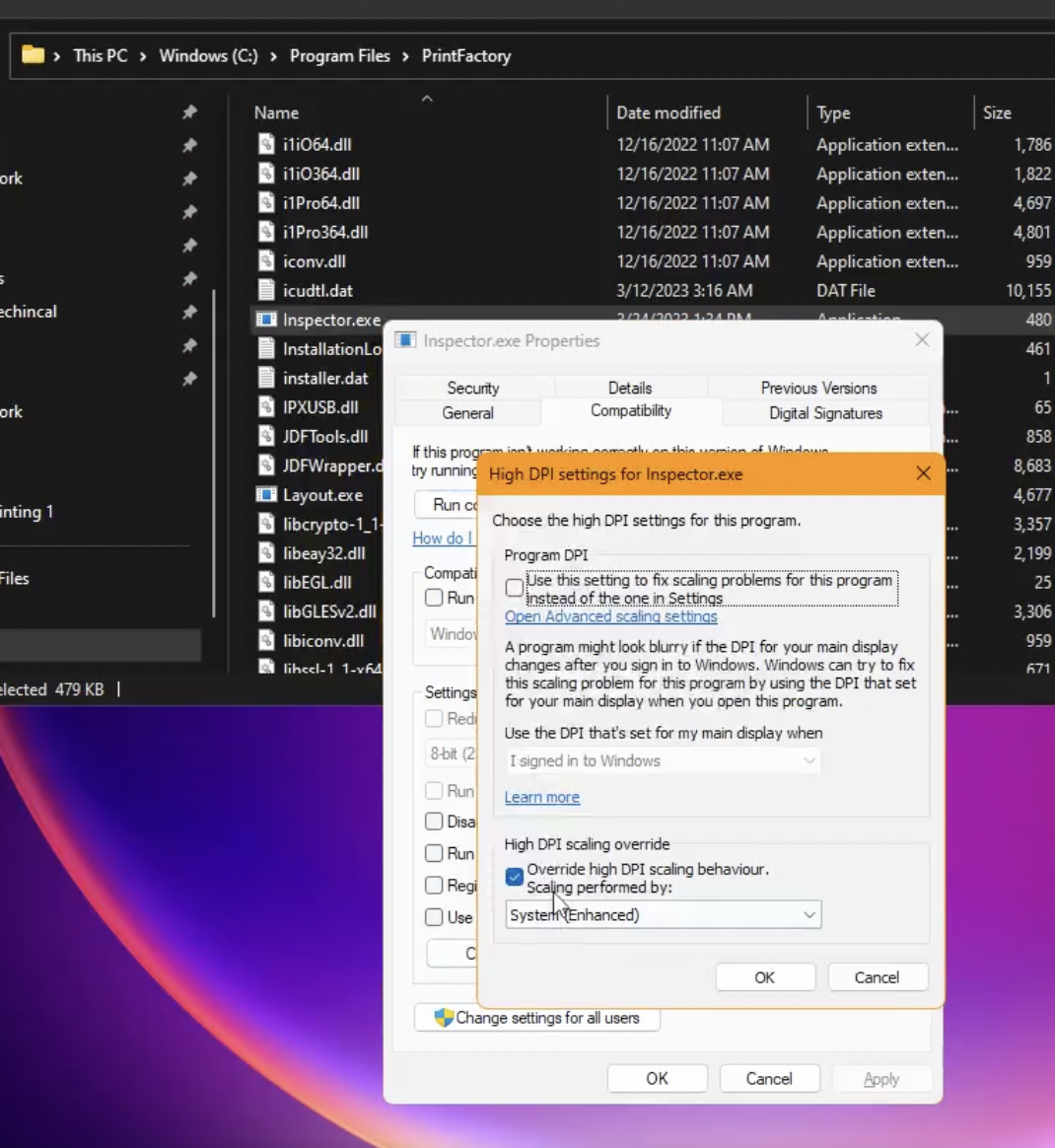Select the i1Pro364.dll file icon

[x=266, y=232]
